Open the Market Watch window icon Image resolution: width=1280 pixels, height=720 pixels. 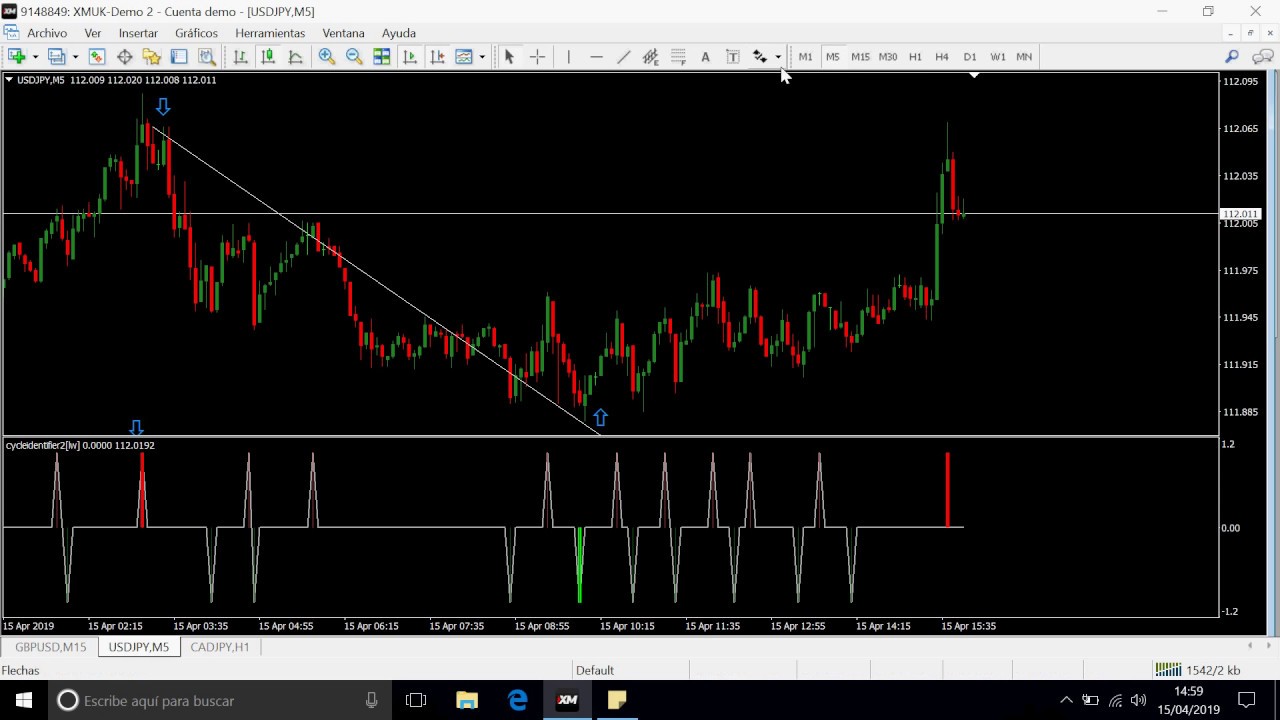click(97, 57)
